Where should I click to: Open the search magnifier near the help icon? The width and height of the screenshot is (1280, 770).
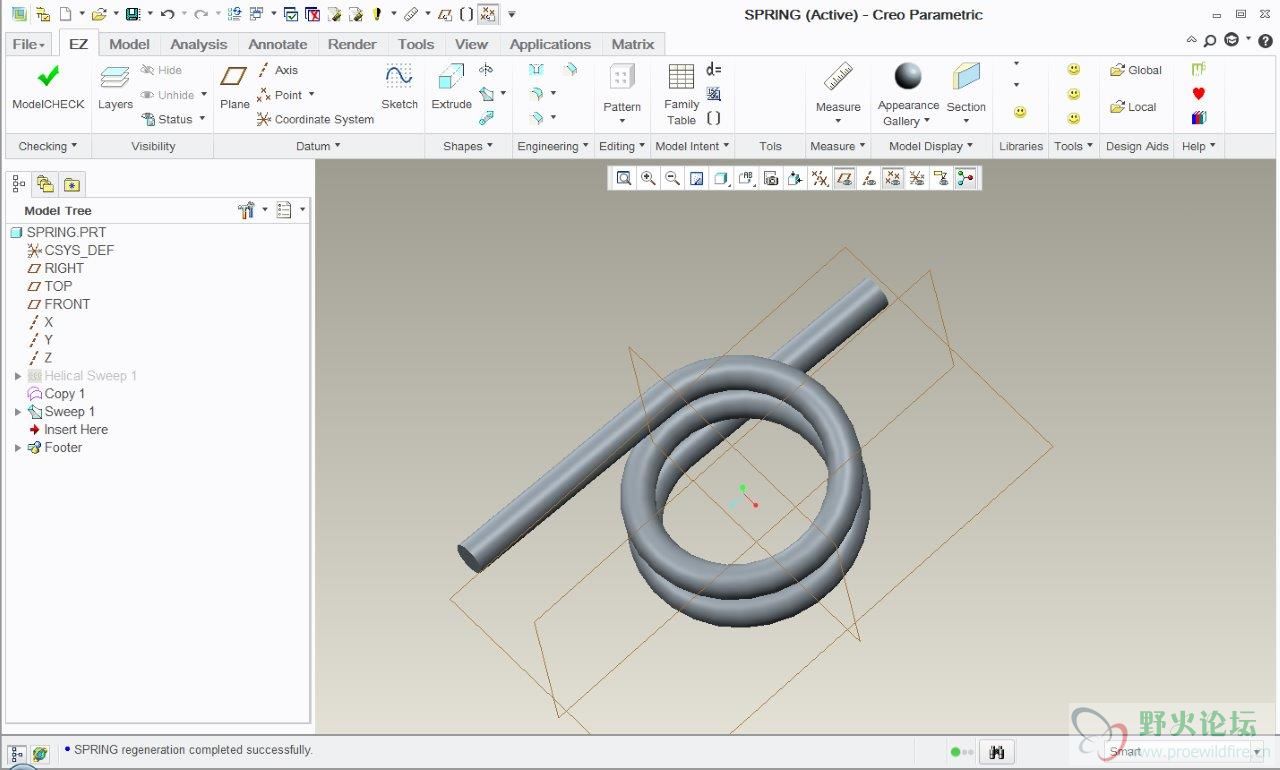point(1210,41)
